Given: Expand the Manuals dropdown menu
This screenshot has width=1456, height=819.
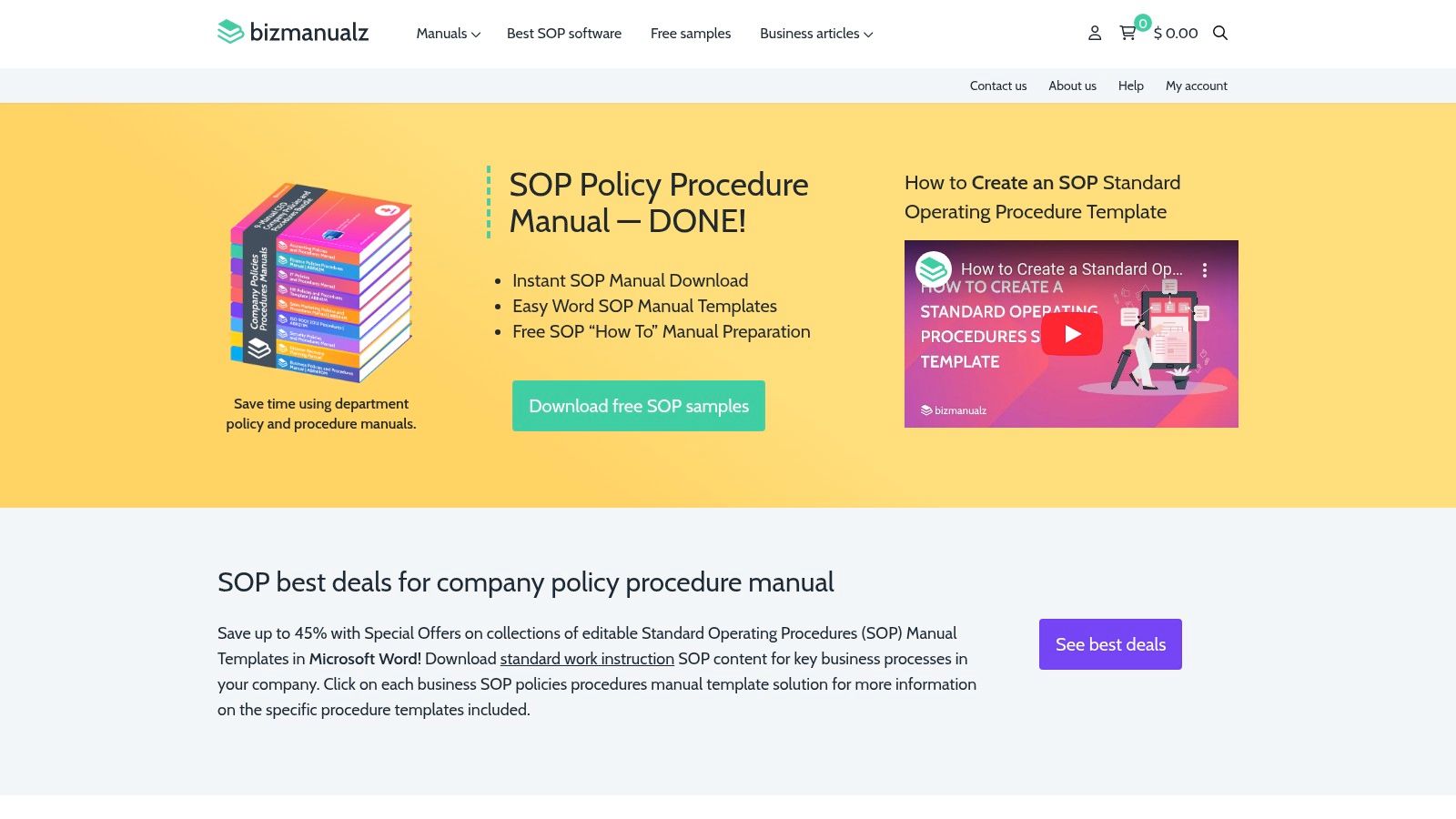Looking at the screenshot, I should tap(448, 34).
